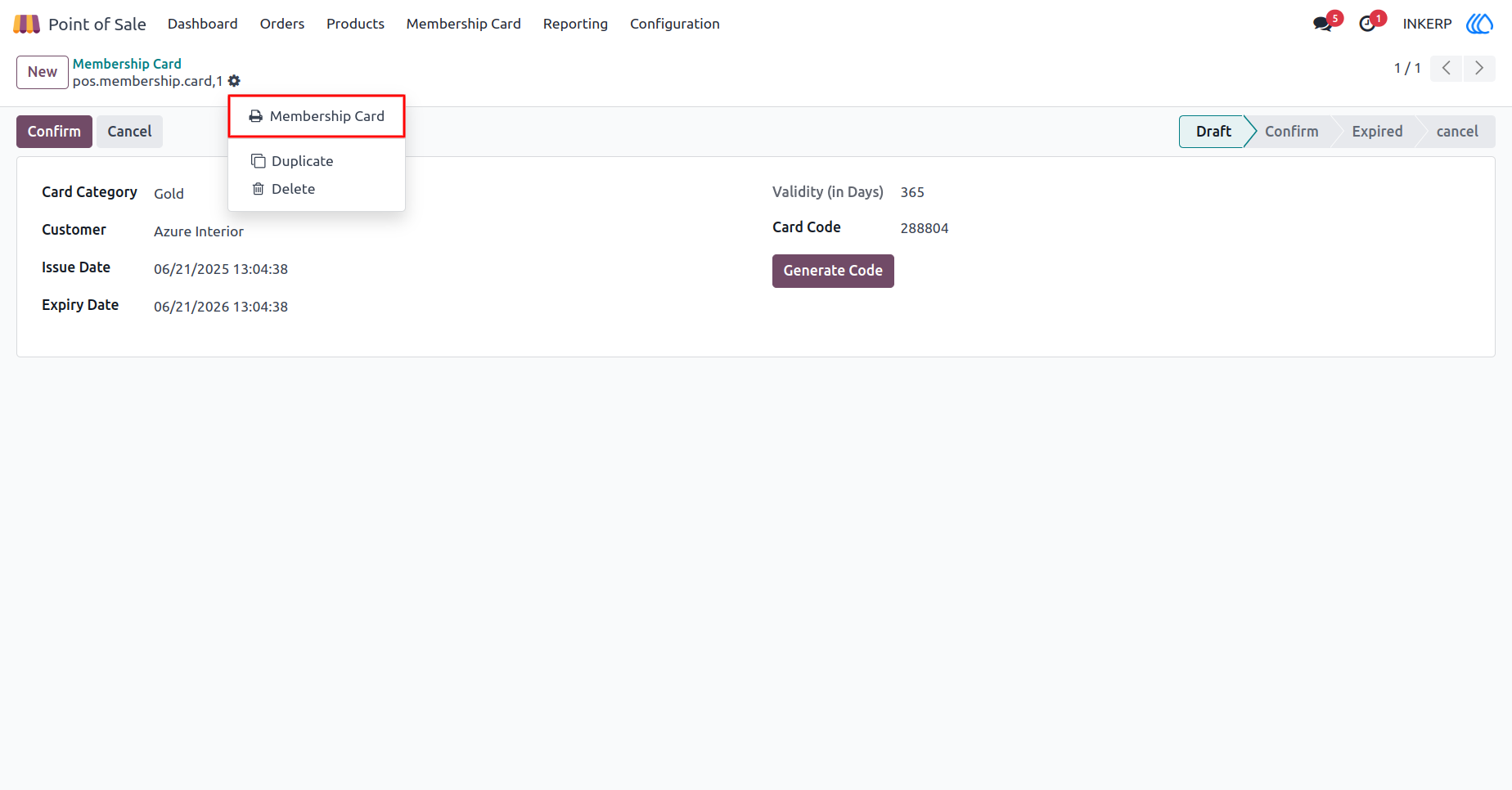Viewport: 1512px width, 790px height.
Task: Click the Generate Code button
Action: pyautogui.click(x=833, y=271)
